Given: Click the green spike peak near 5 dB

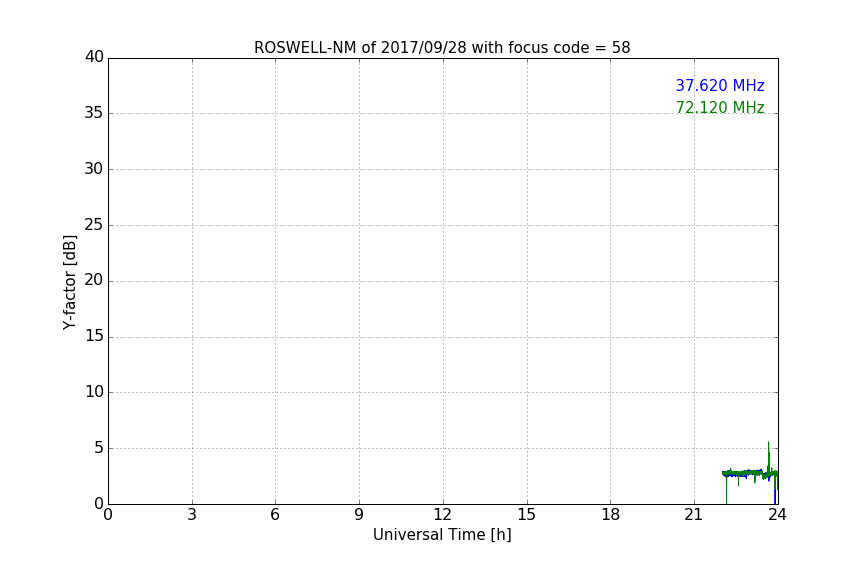Looking at the screenshot, I should [x=769, y=443].
